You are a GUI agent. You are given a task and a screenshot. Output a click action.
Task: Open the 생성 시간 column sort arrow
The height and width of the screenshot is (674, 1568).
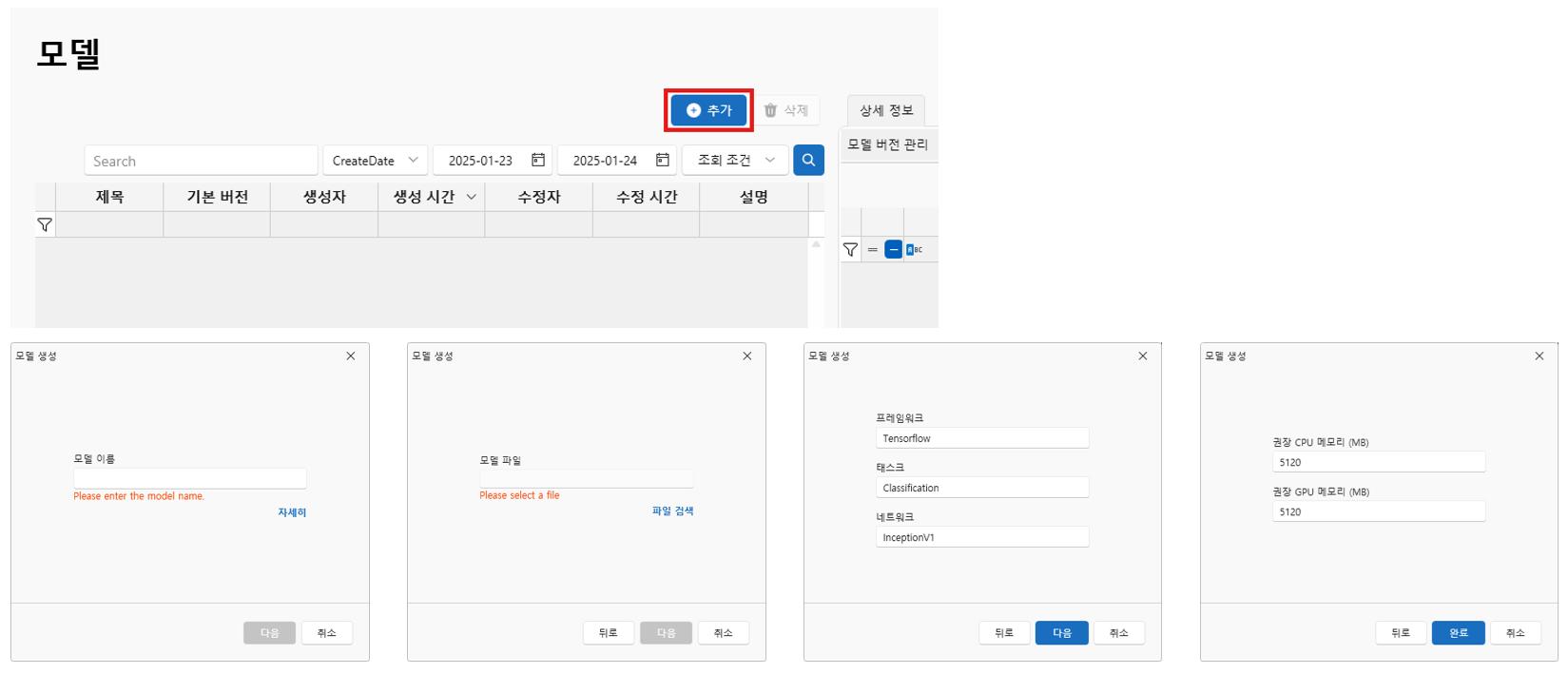point(472,197)
